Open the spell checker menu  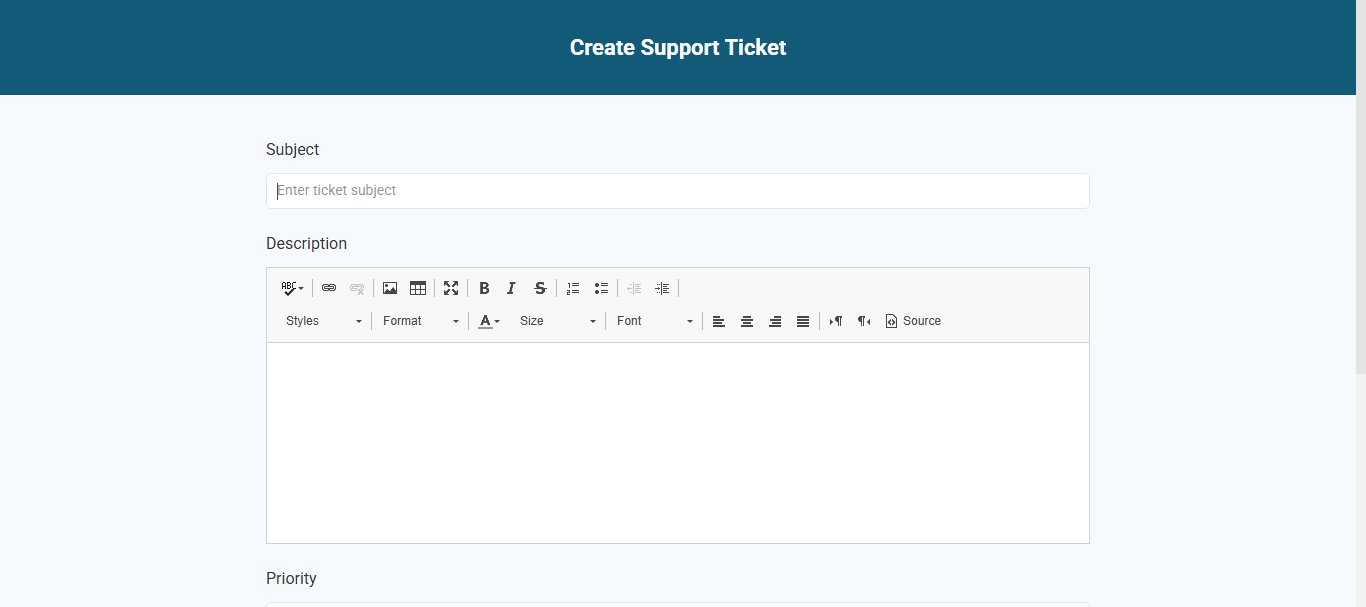[292, 288]
